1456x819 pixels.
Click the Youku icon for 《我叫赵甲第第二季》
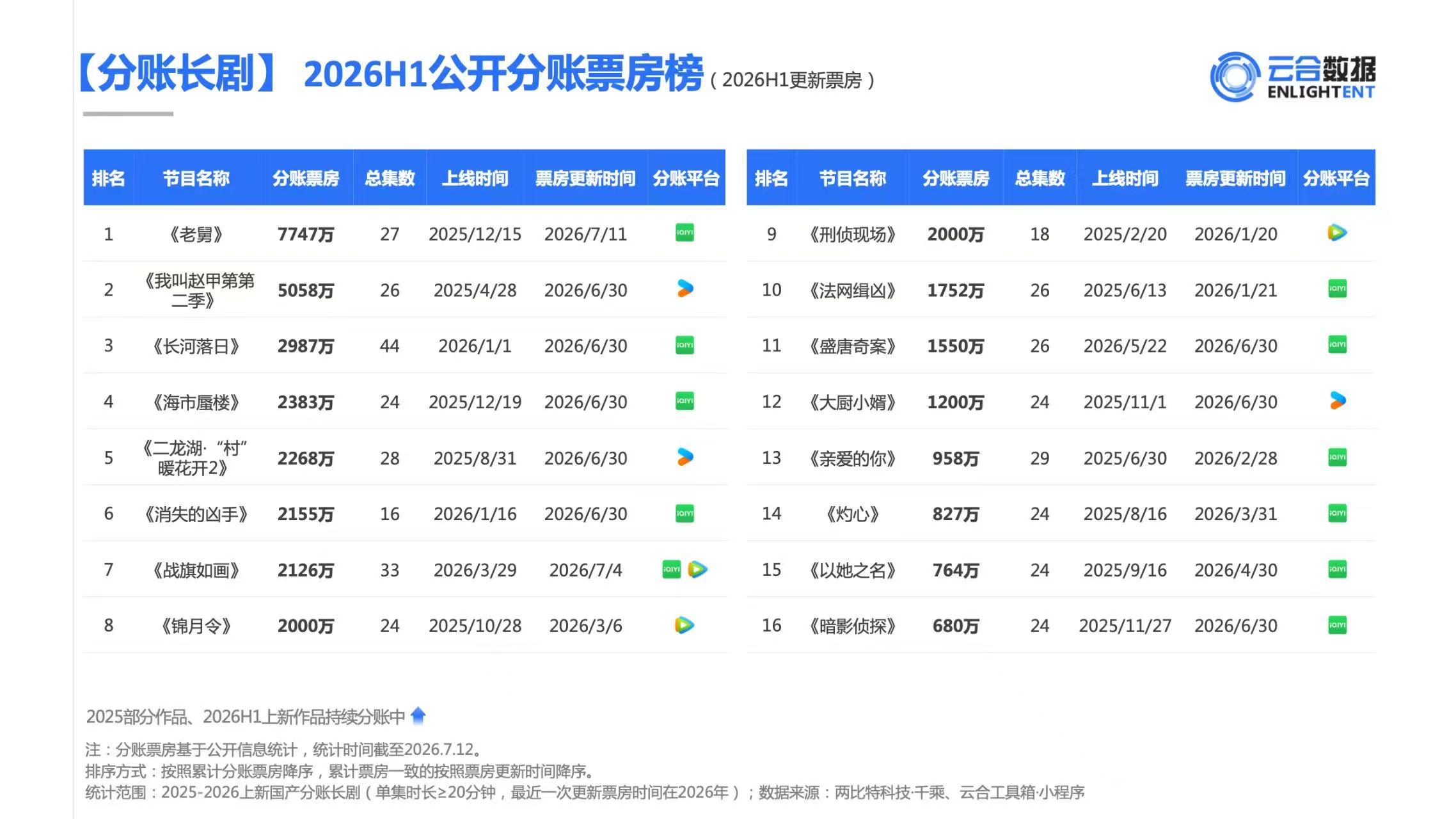click(x=685, y=289)
